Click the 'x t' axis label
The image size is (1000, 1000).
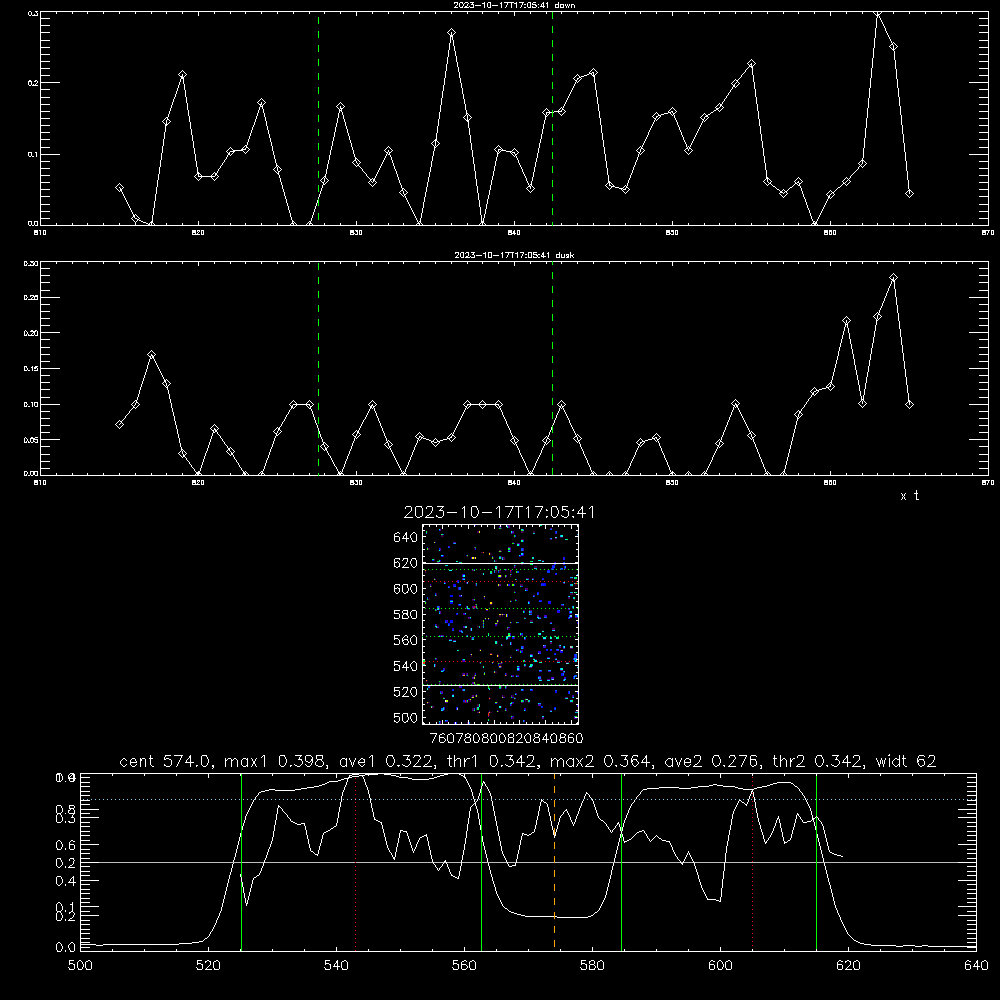(910, 496)
